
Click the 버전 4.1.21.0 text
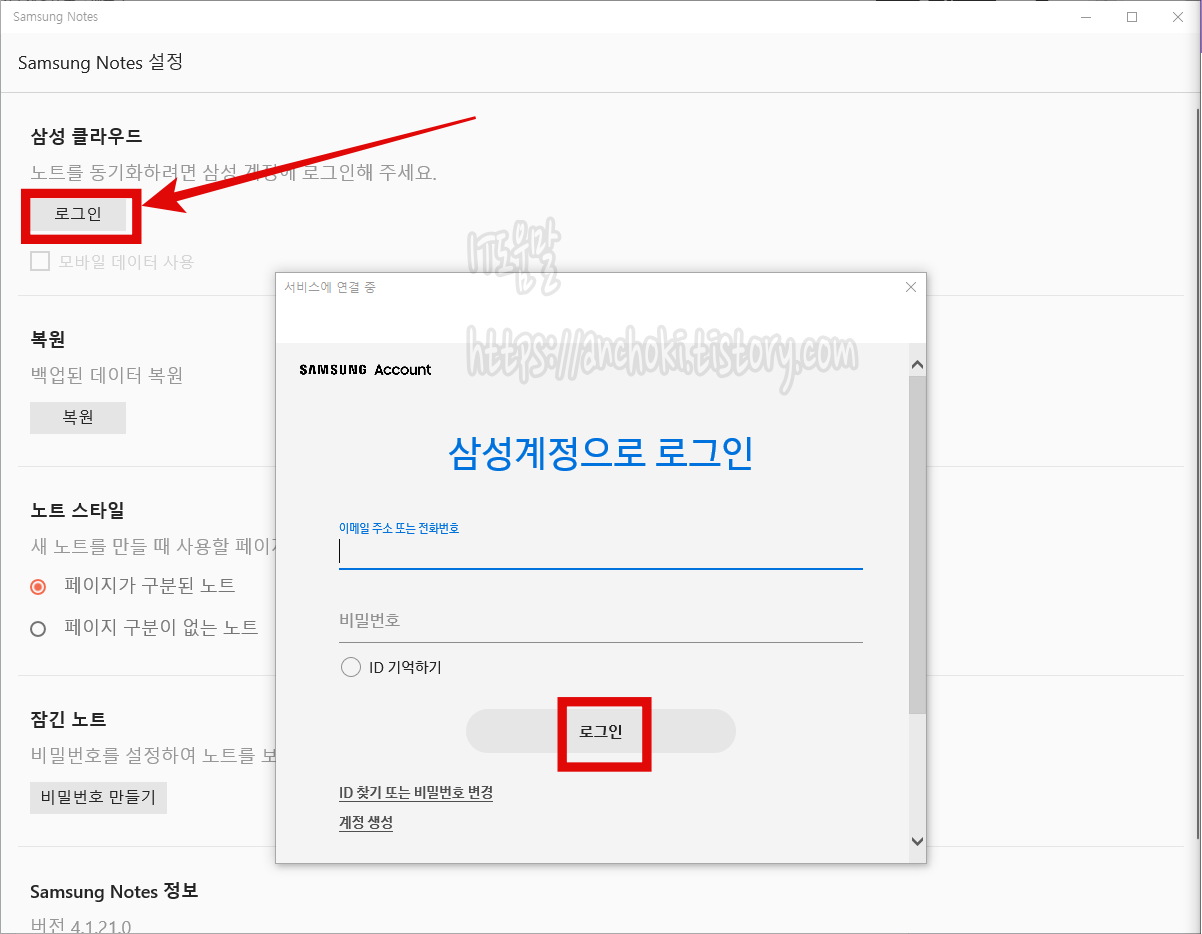[x=80, y=926]
